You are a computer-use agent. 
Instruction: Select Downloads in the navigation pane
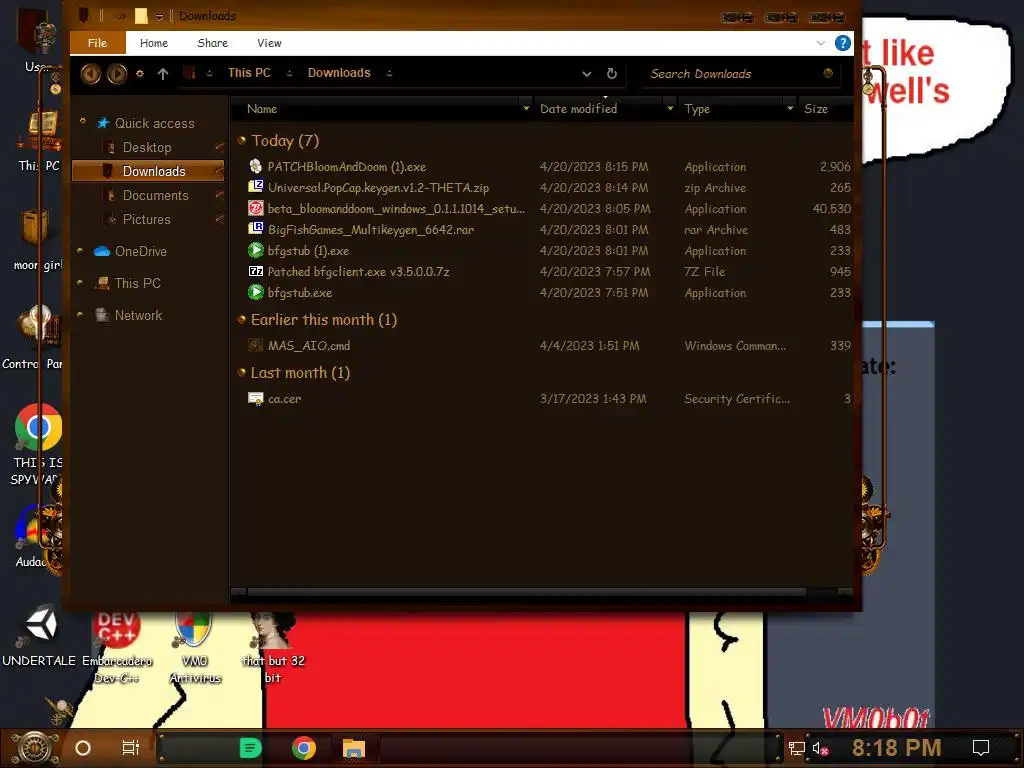148,171
